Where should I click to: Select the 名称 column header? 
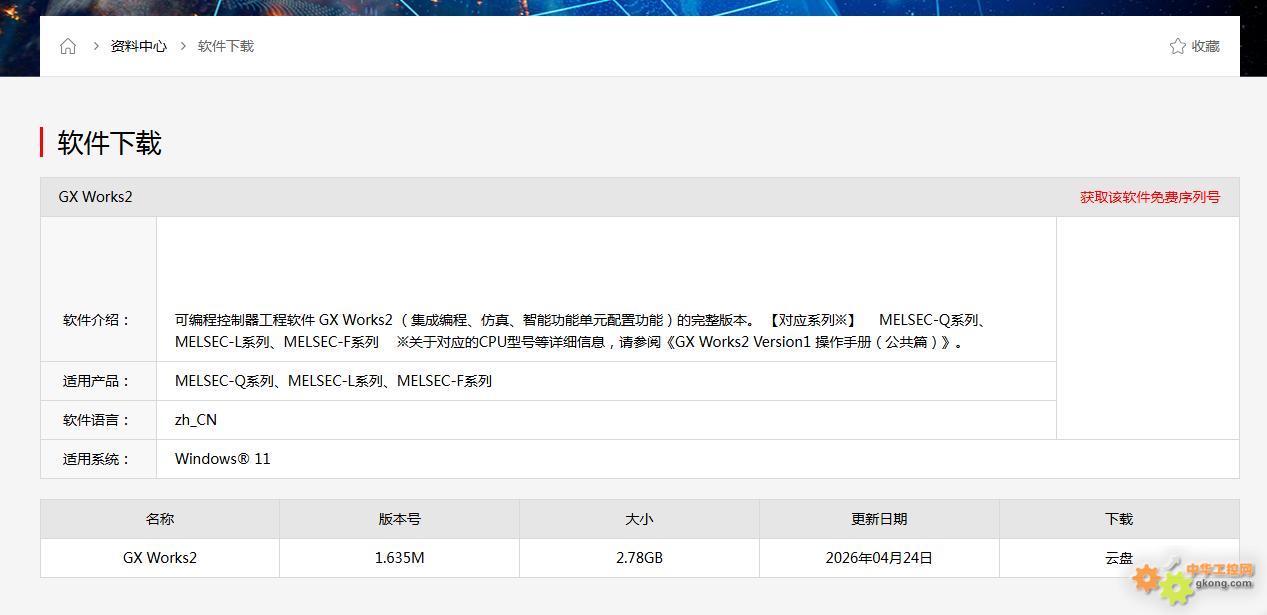pyautogui.click(x=160, y=519)
